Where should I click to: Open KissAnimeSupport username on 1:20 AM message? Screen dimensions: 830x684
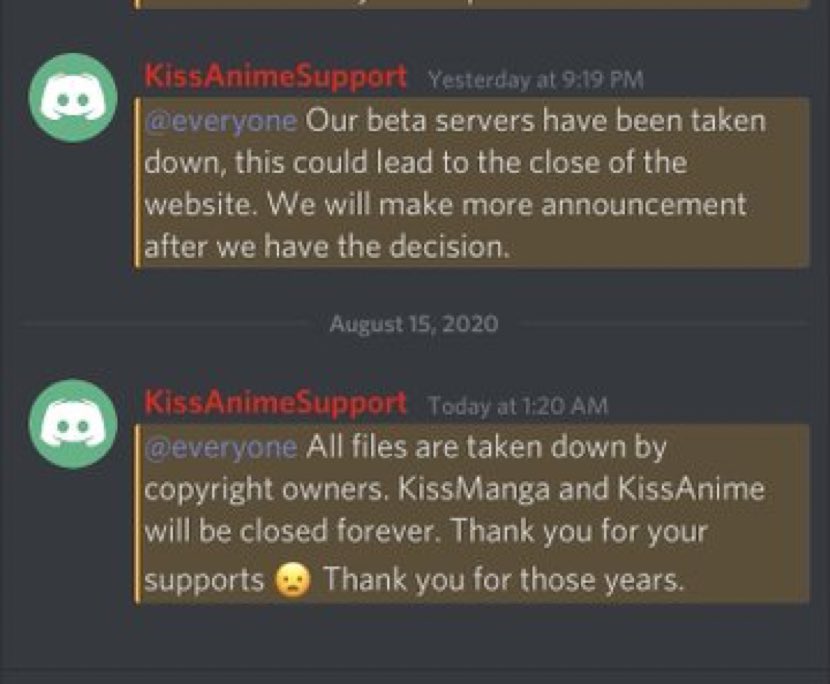click(x=276, y=403)
